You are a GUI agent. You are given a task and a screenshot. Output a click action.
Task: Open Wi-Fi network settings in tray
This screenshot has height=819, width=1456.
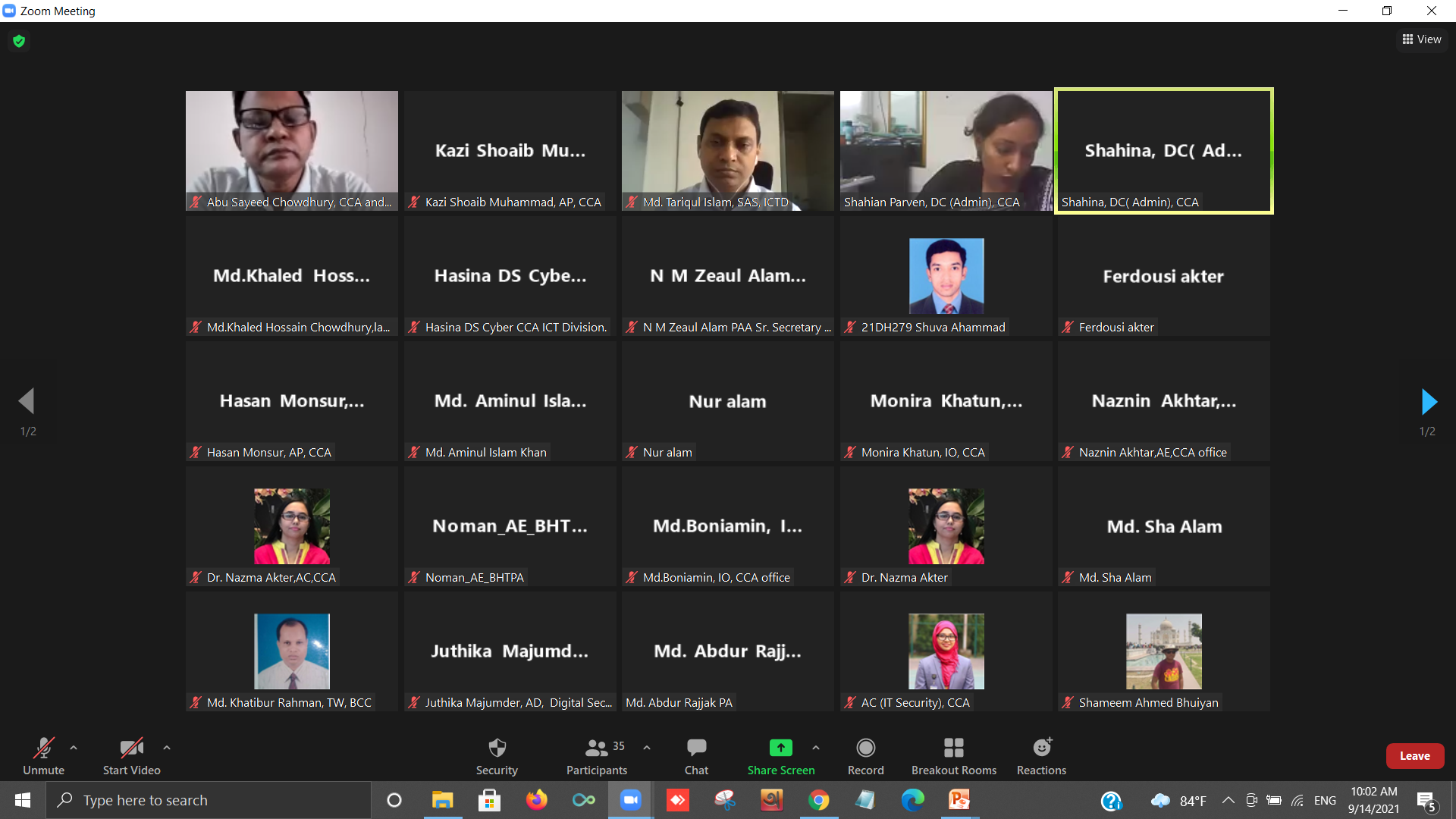pos(1298,800)
